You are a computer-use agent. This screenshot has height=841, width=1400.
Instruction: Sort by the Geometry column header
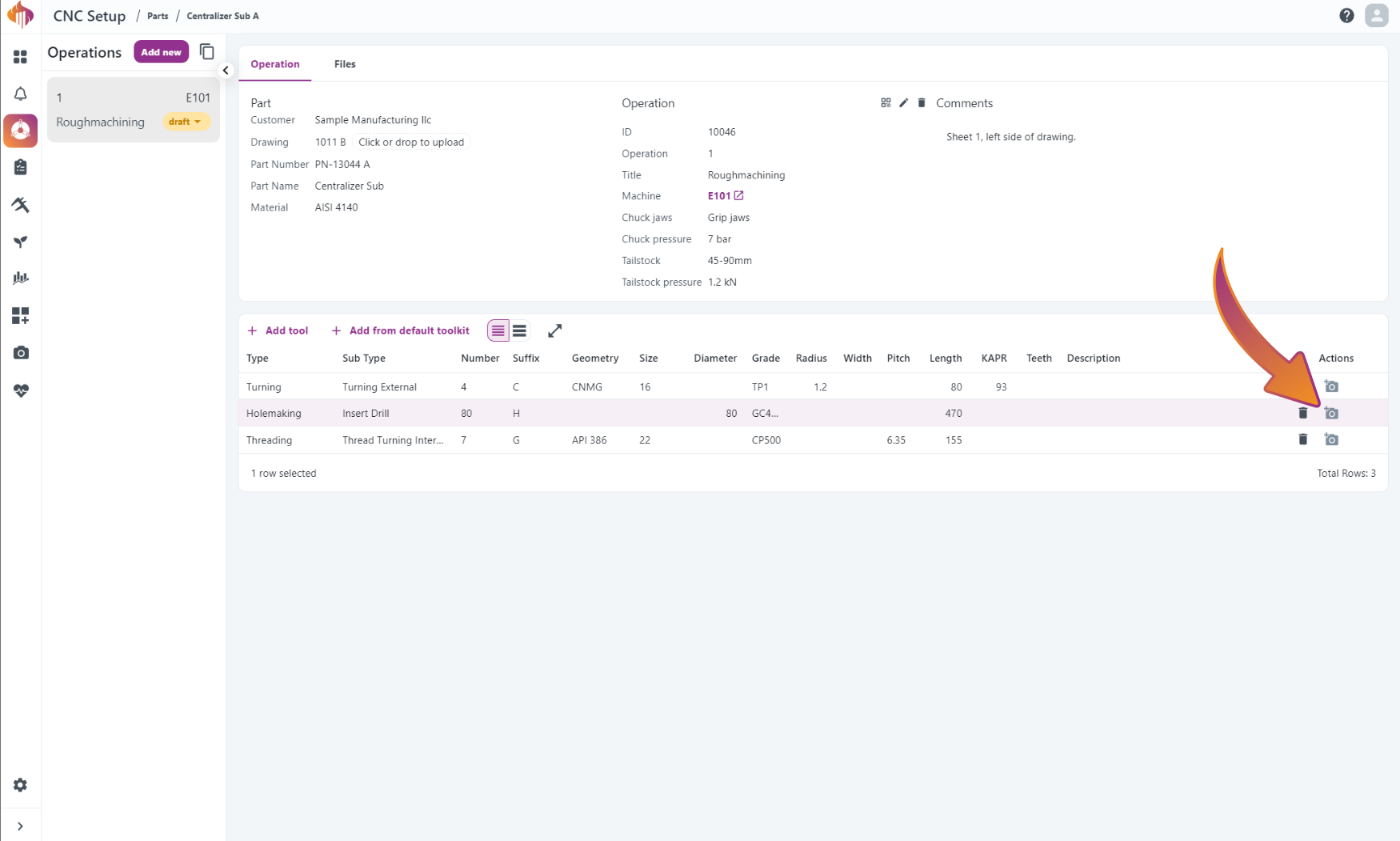(595, 358)
